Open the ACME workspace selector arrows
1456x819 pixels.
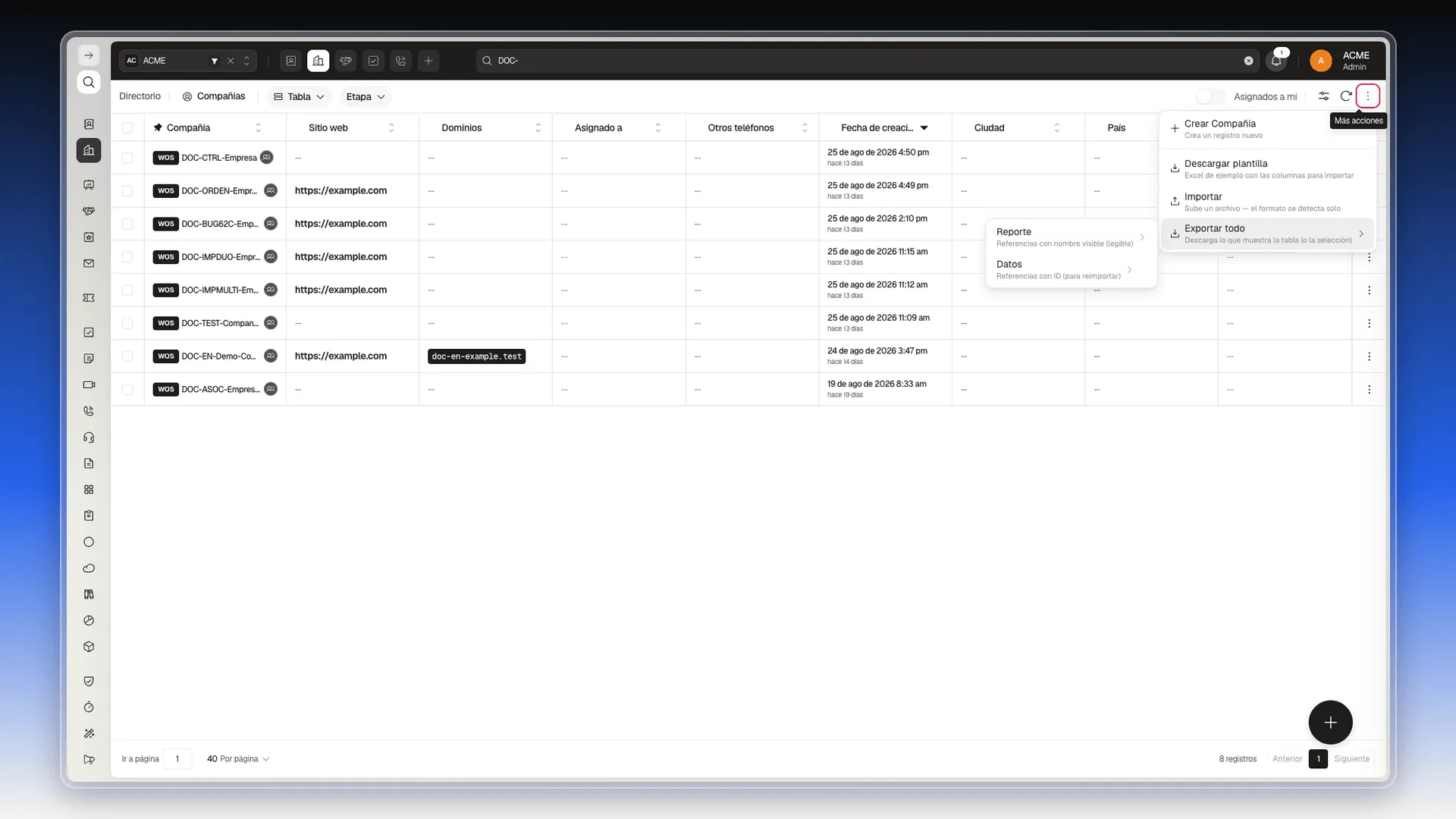coord(246,61)
